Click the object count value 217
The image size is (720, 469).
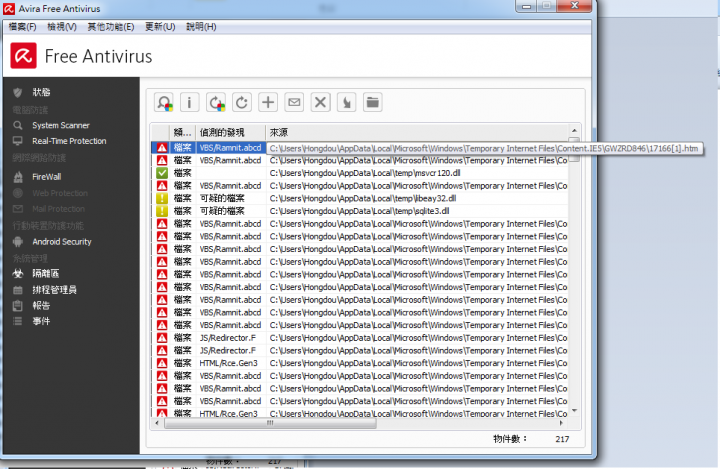click(562, 439)
